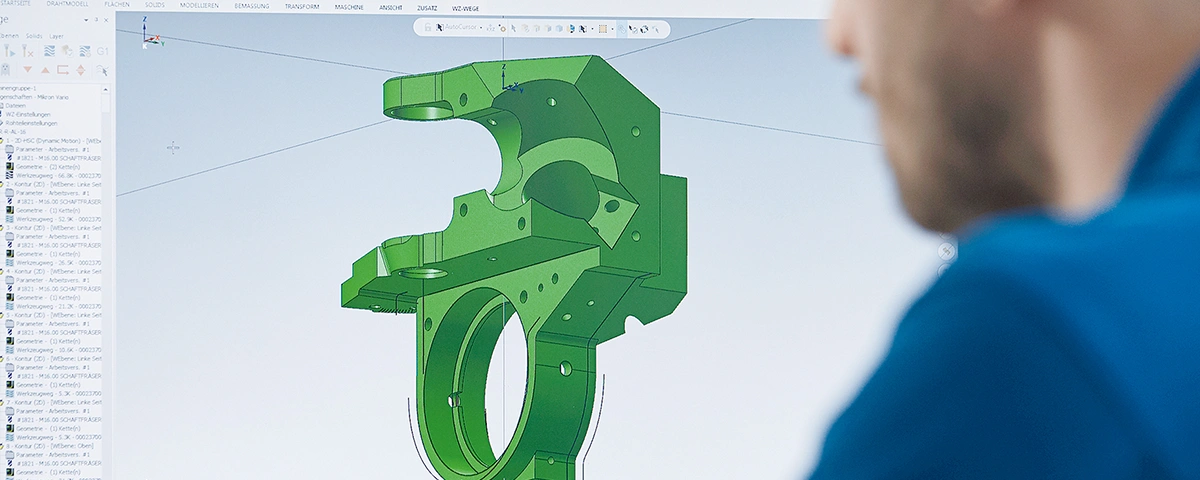This screenshot has width=1200, height=480.
Task: Click the move insert arrow up icon
Action: (45, 69)
